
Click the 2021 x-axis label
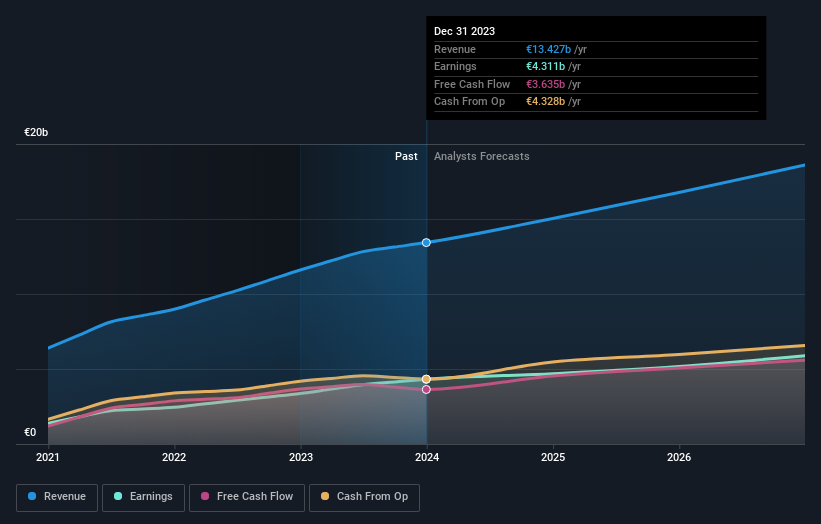click(48, 457)
